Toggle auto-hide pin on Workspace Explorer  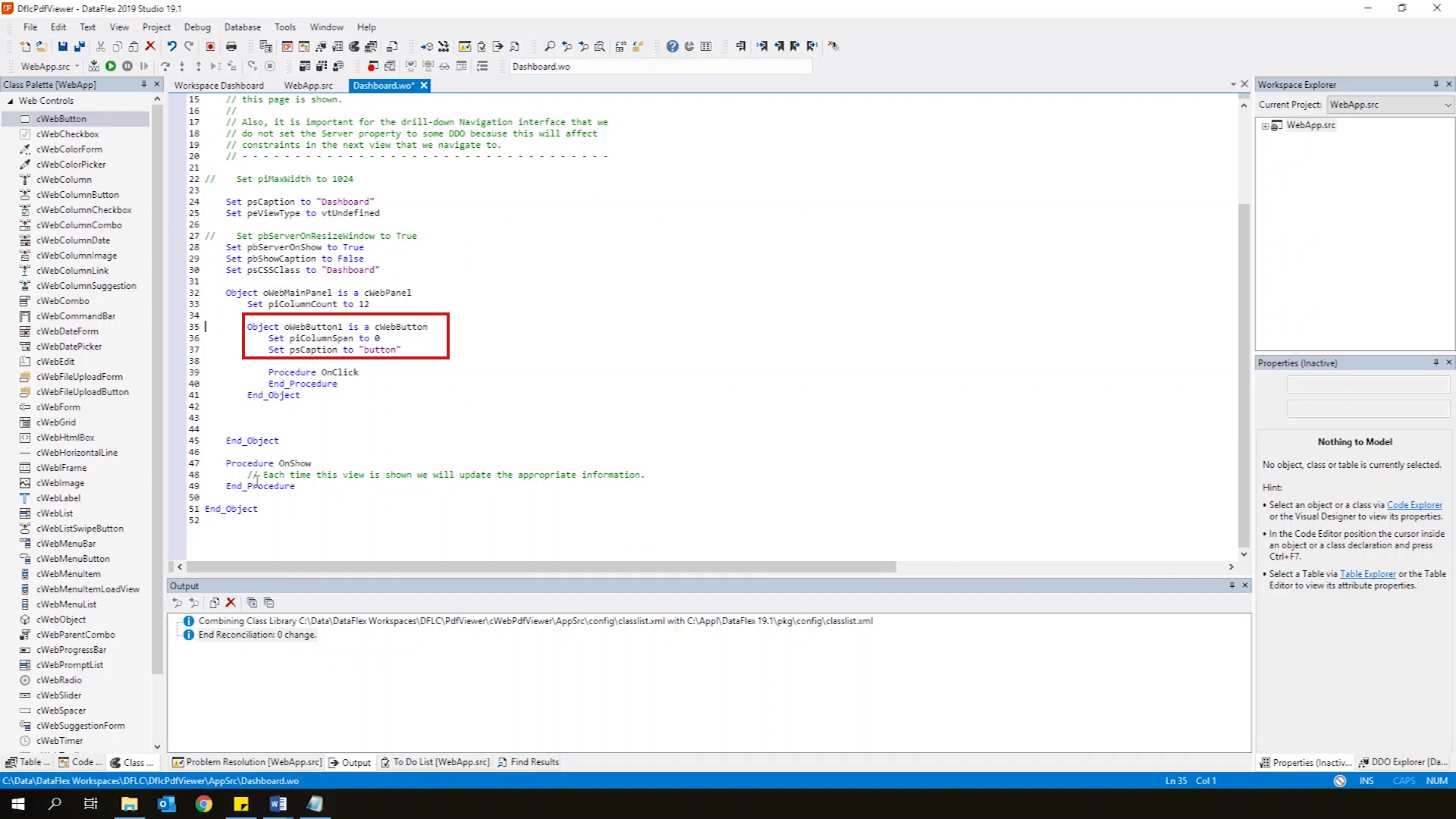click(x=1436, y=84)
